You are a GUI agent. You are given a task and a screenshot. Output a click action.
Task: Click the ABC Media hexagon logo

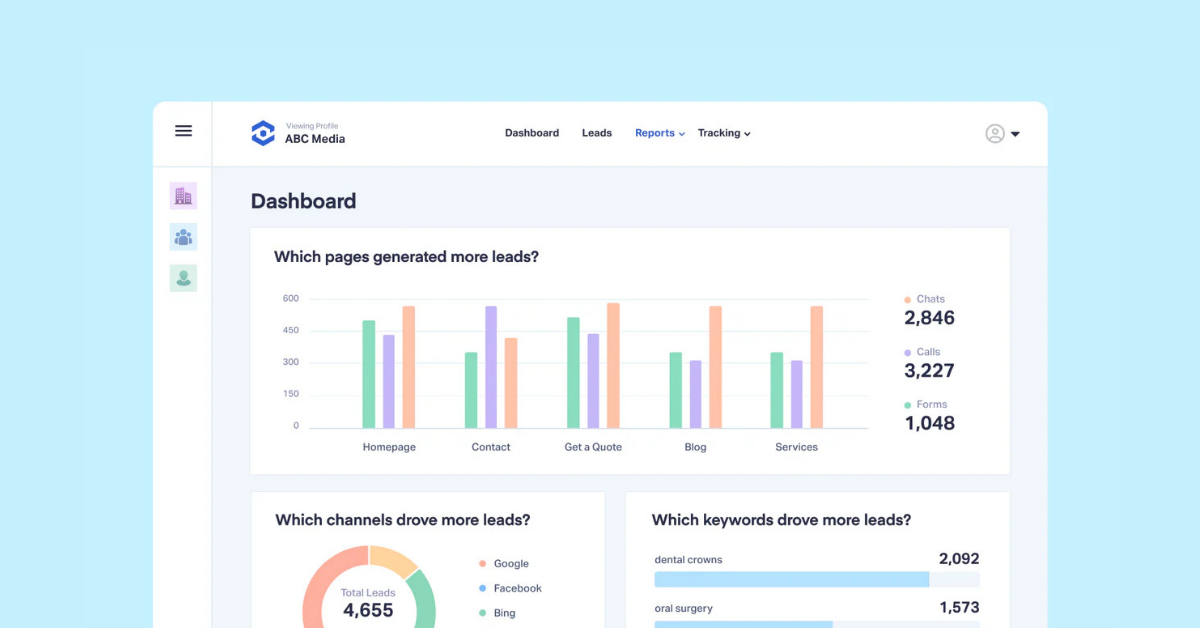click(263, 133)
